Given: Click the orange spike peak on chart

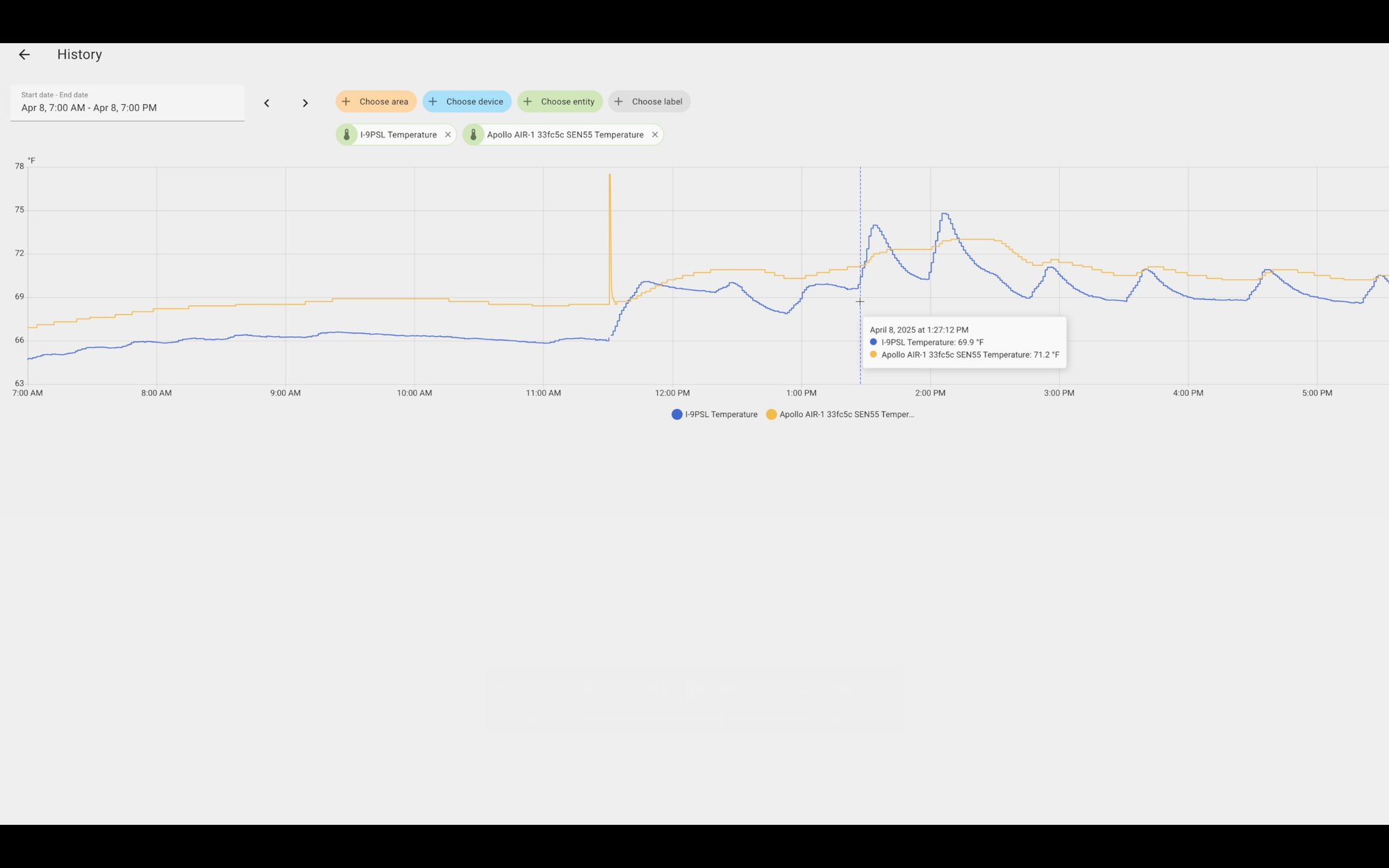Looking at the screenshot, I should (610, 175).
